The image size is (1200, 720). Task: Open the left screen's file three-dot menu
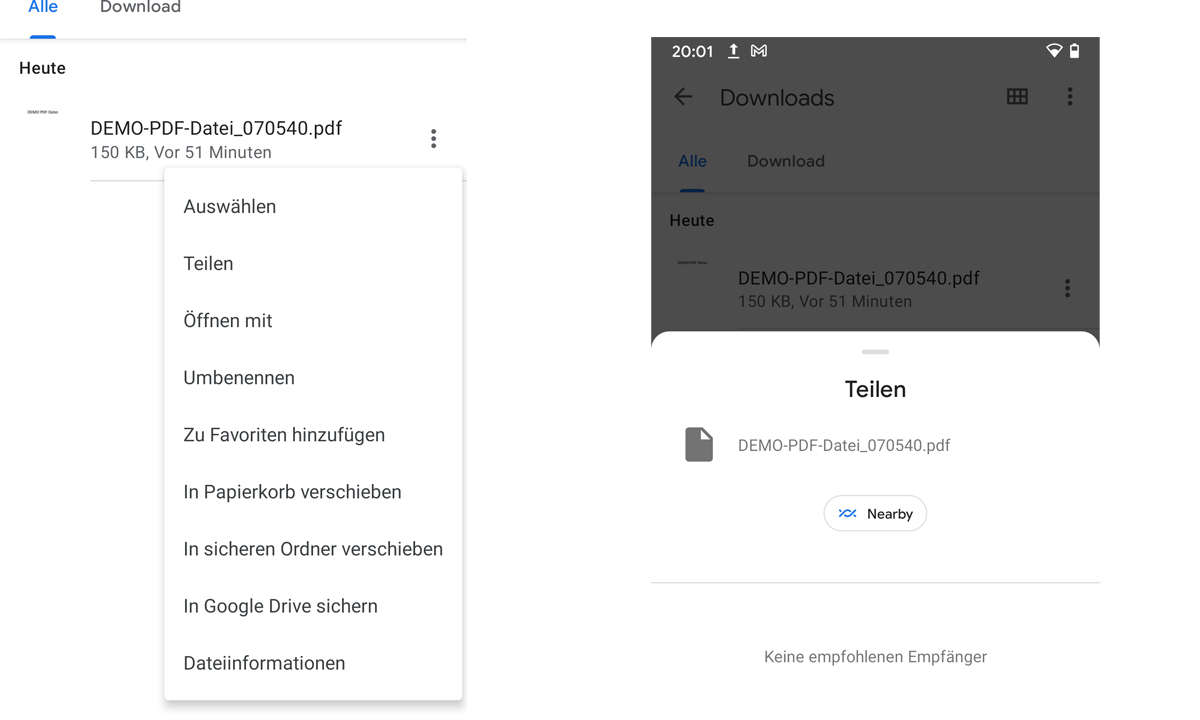click(x=433, y=139)
